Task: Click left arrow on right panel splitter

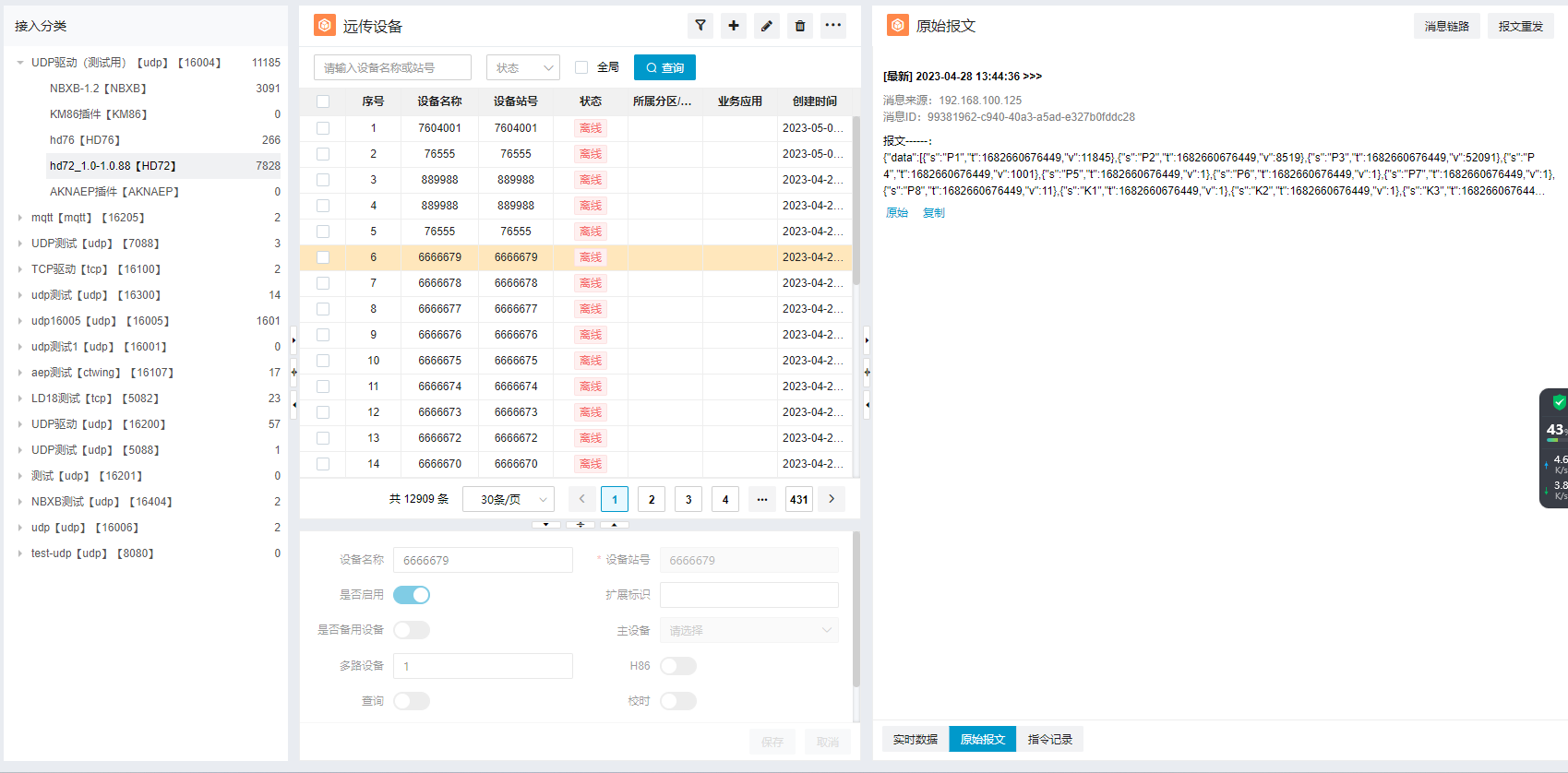Action: tap(867, 404)
